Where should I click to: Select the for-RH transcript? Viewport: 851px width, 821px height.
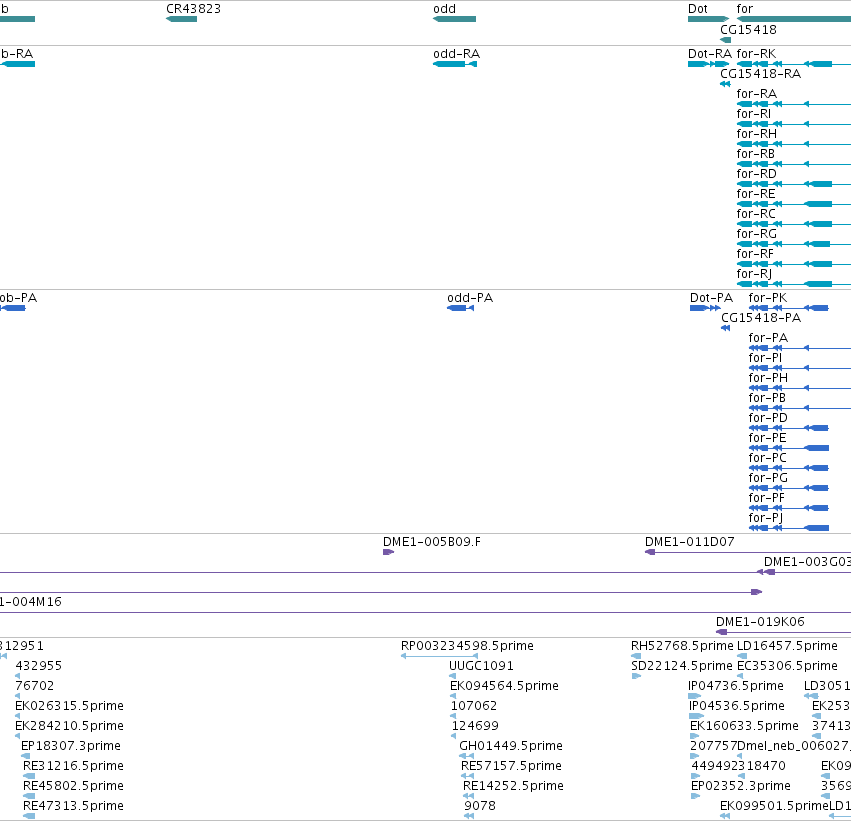pos(793,144)
